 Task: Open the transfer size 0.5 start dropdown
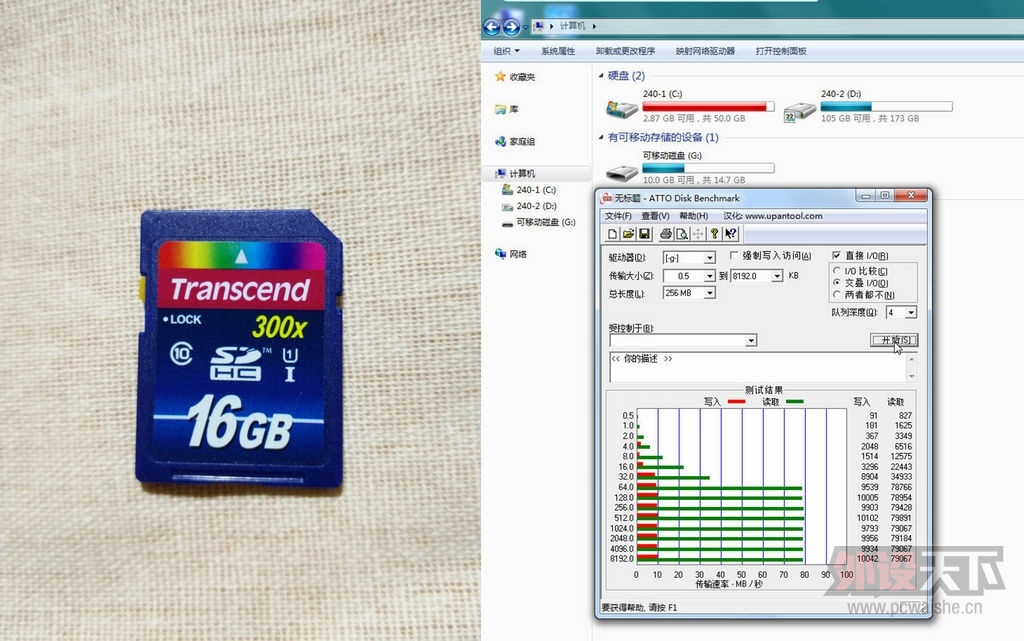[709, 276]
